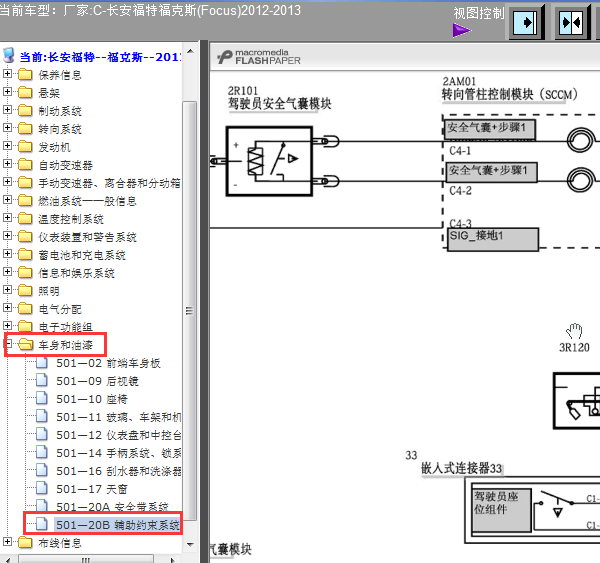The width and height of the screenshot is (600, 563).
Task: Click the 2R101 airbag module relay symbol
Action: click(269, 161)
